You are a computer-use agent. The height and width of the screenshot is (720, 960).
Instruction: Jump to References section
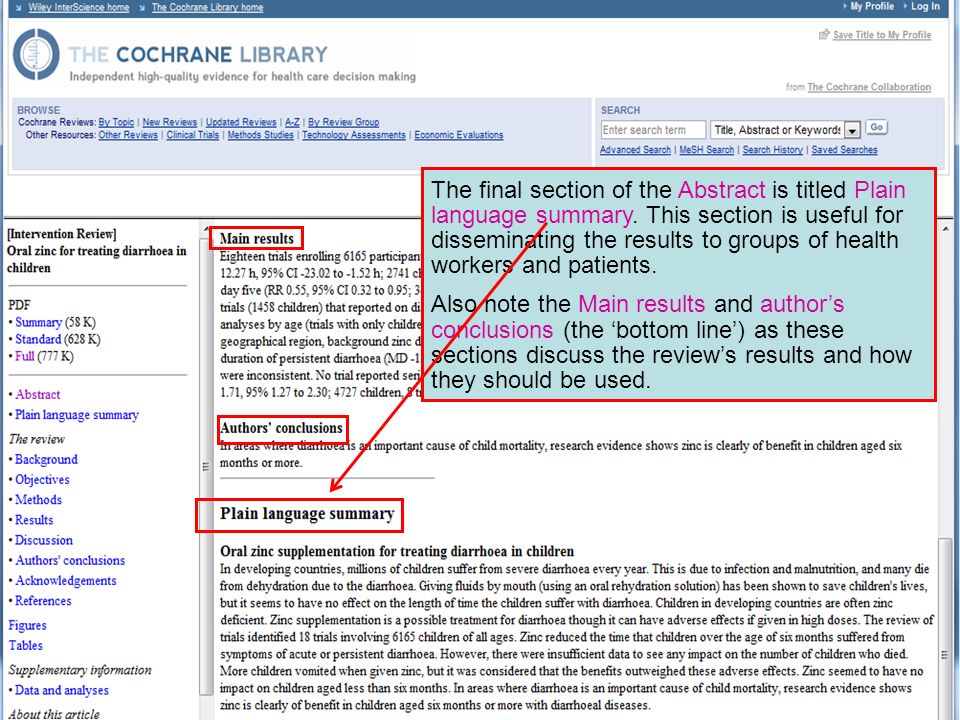coord(43,601)
